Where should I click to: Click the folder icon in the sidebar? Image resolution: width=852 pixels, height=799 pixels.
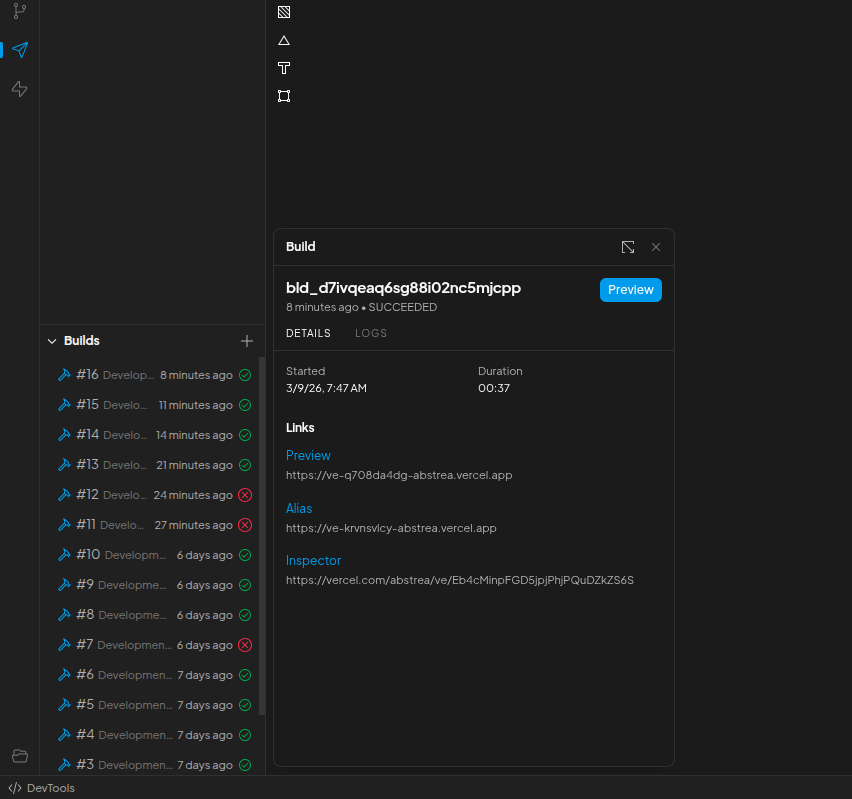point(19,756)
